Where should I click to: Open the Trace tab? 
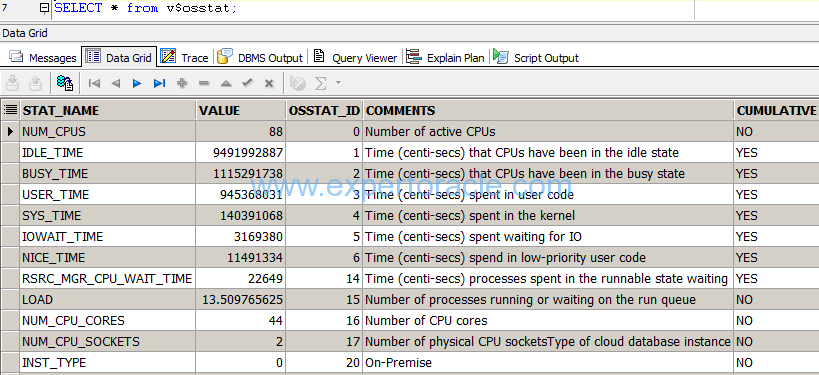tap(184, 57)
